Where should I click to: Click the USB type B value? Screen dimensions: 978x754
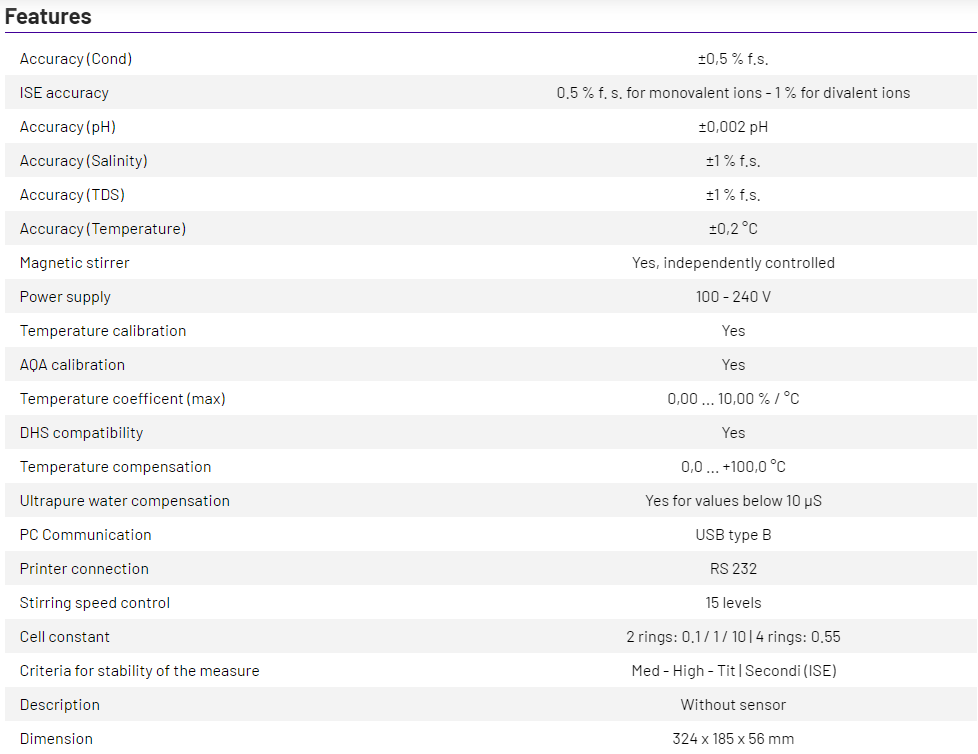[x=733, y=535]
